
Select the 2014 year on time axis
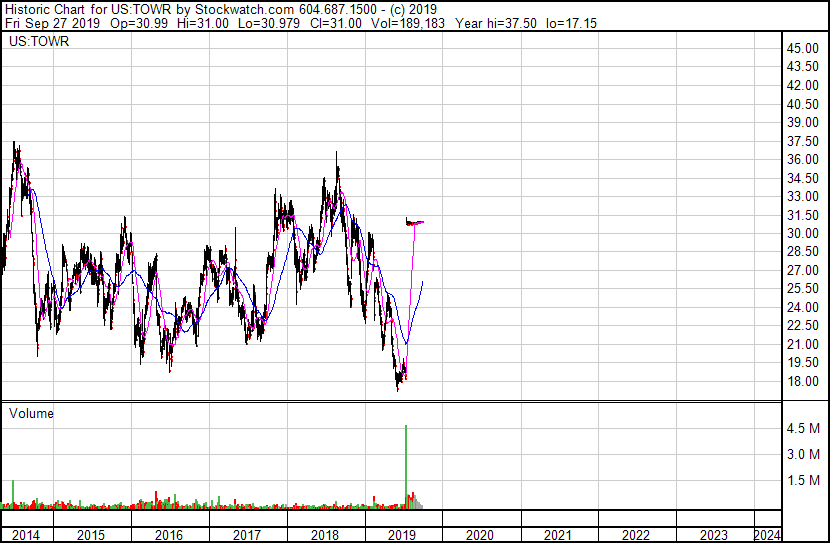(25, 535)
